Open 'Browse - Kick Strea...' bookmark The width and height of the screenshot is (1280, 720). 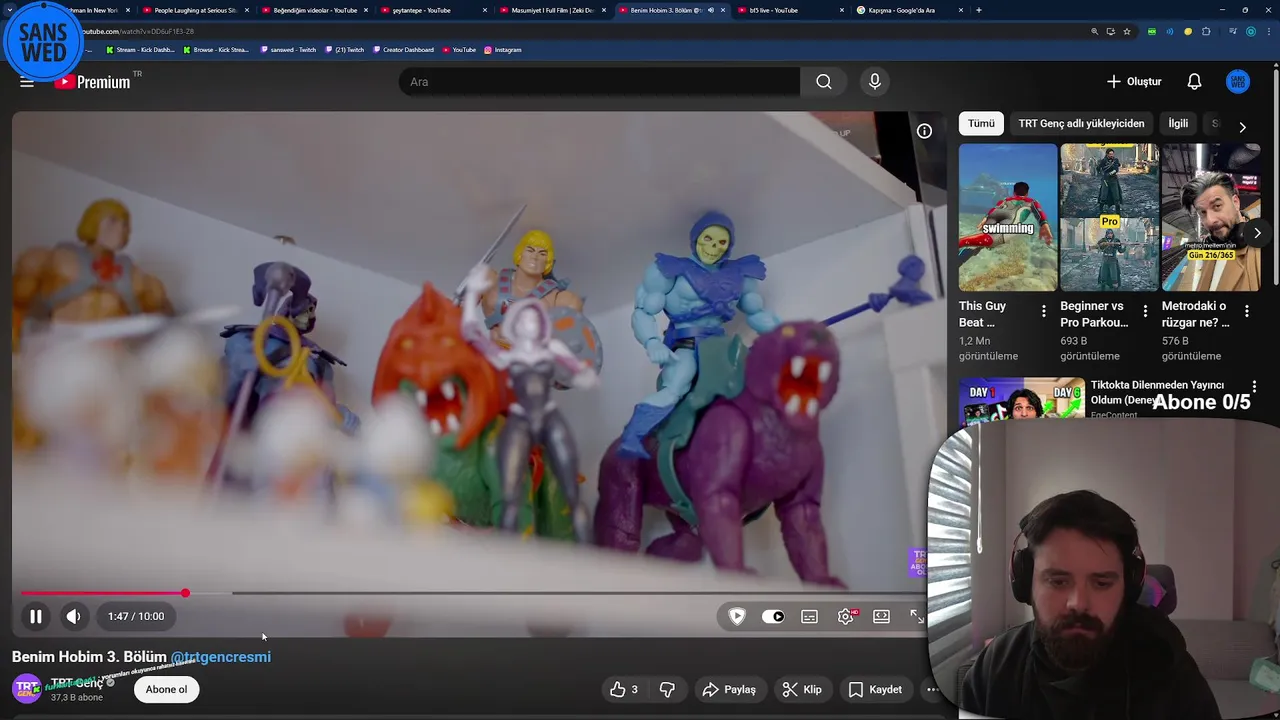tap(216, 49)
